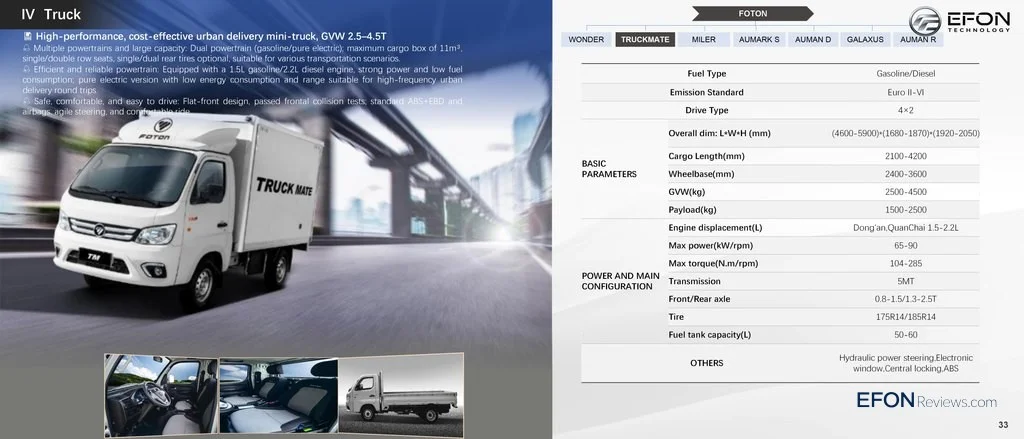Click the '5MT' transmission value
Screen dimensions: 1024x439
click(905, 282)
